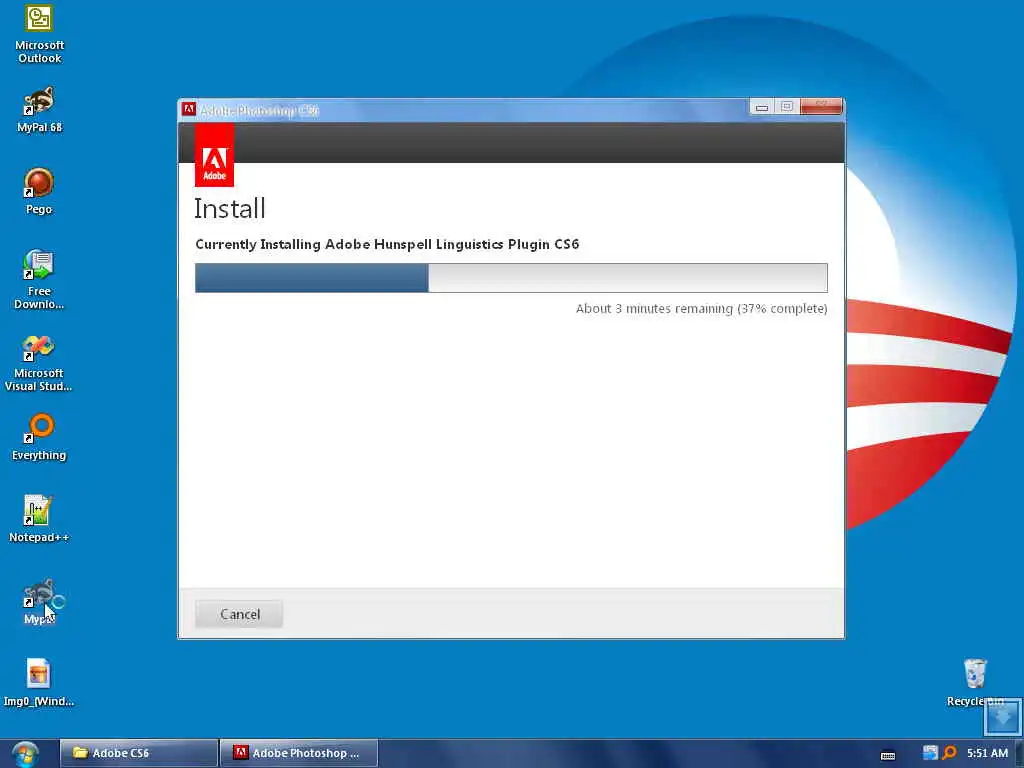Switch to Adobe Photoshop taskbar button
1024x768 pixels.
tap(298, 753)
